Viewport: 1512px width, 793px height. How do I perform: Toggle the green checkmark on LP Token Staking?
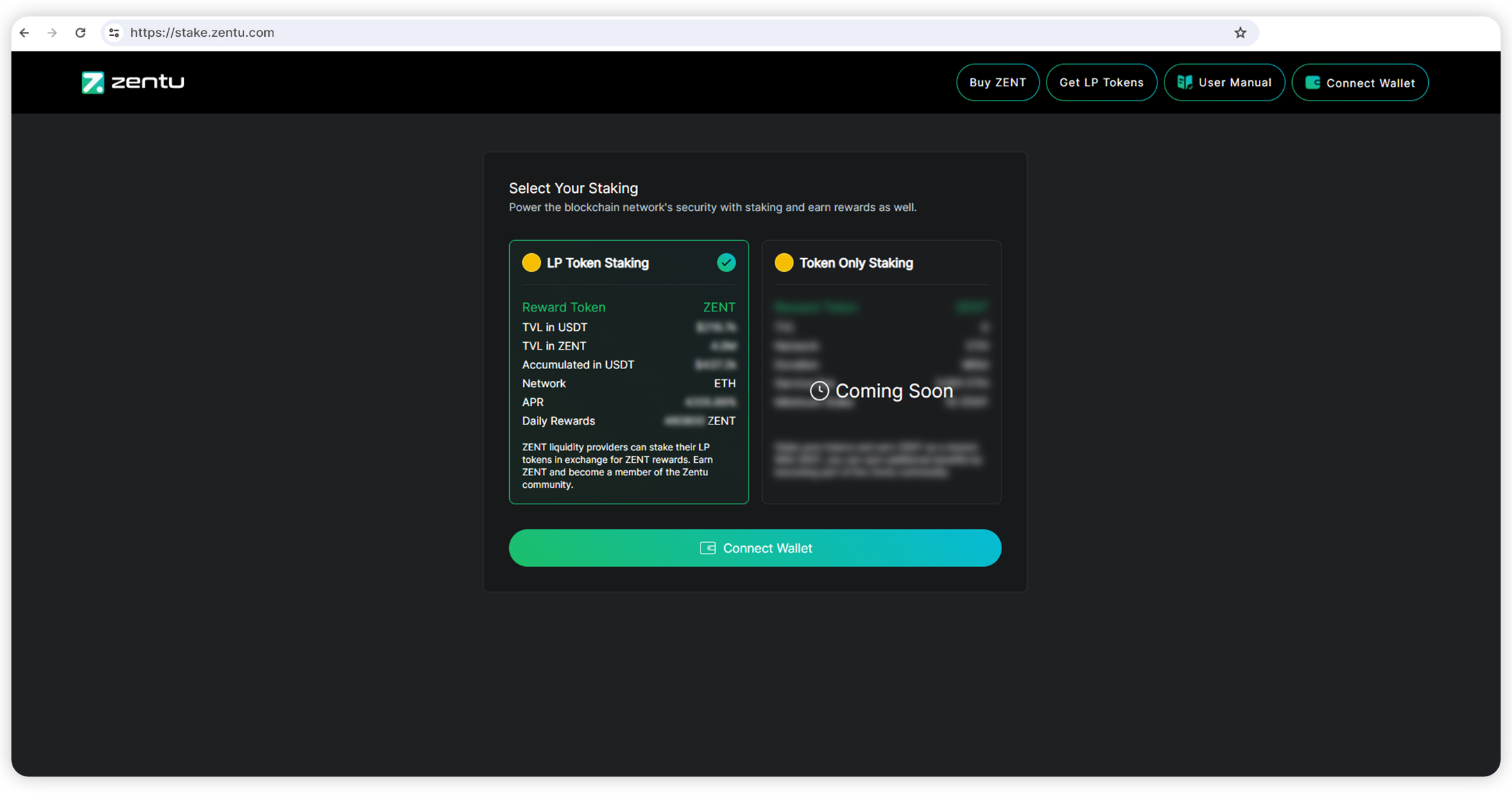726,263
